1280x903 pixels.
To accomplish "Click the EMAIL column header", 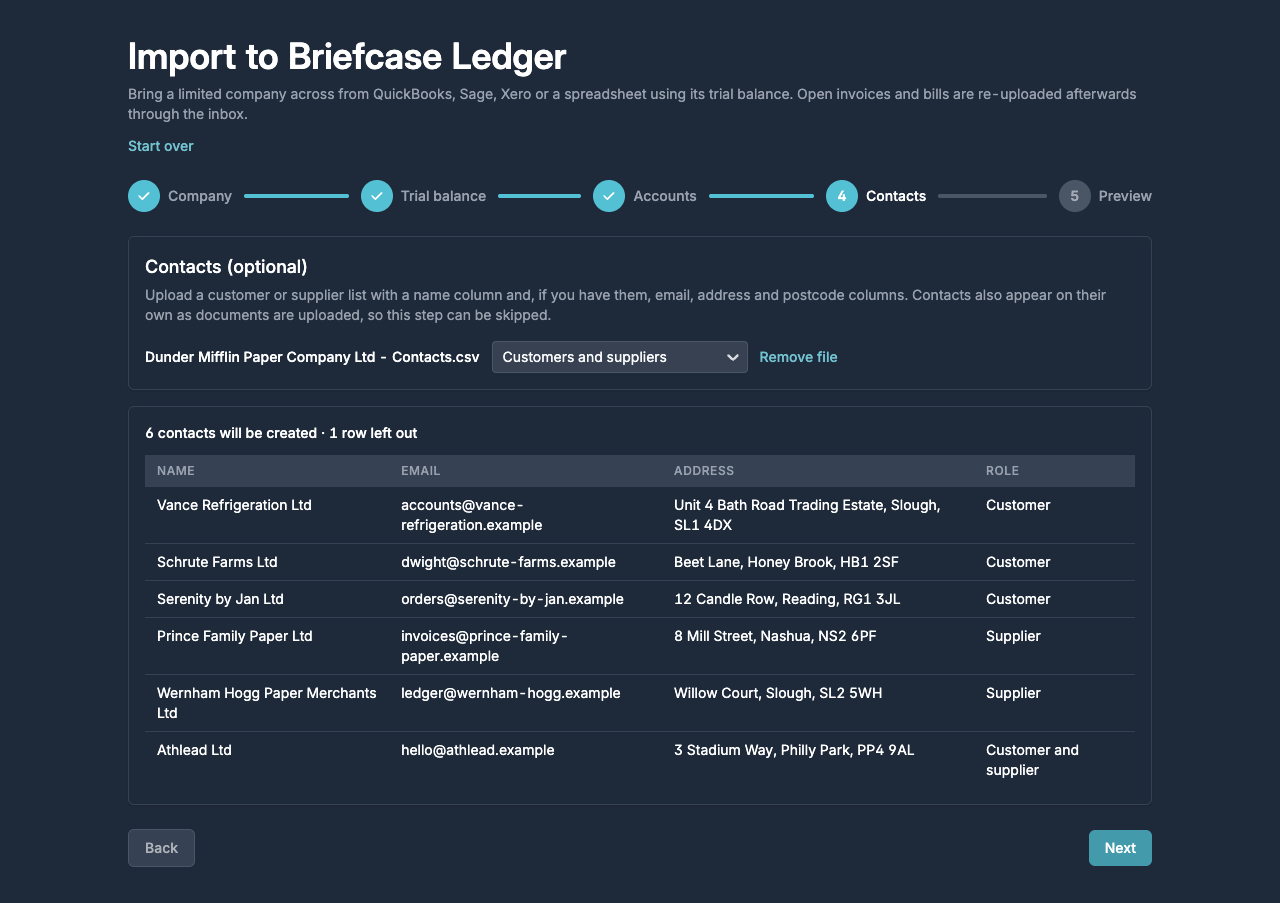I will 421,471.
